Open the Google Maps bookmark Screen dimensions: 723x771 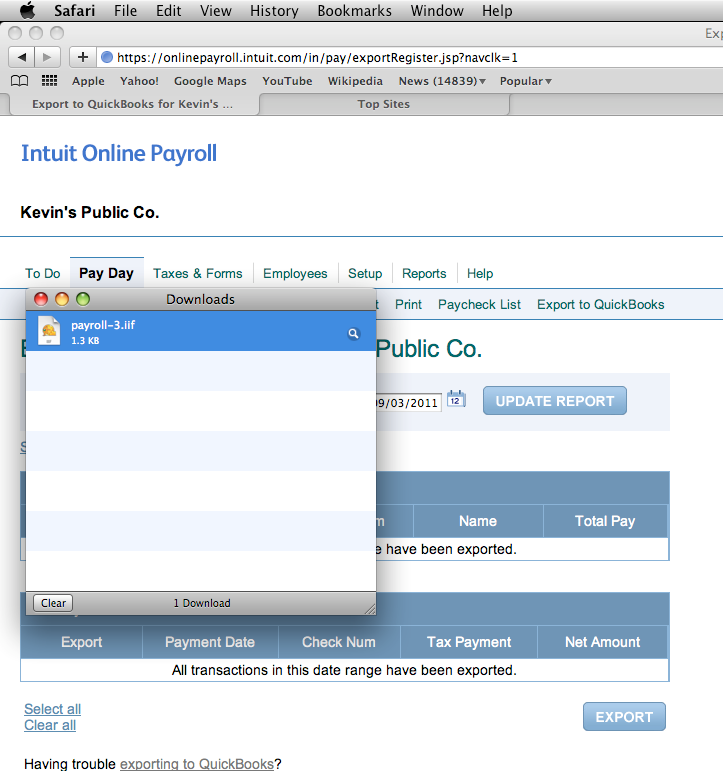[x=210, y=81]
